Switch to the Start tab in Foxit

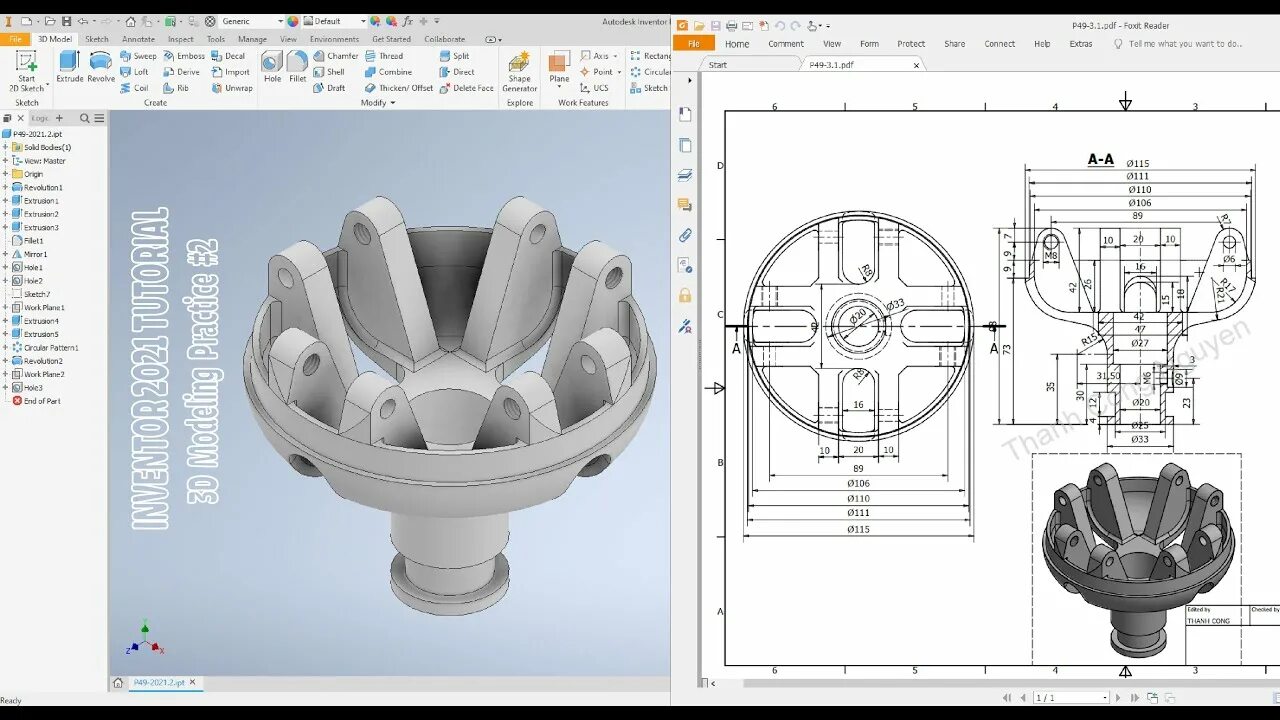coord(718,64)
